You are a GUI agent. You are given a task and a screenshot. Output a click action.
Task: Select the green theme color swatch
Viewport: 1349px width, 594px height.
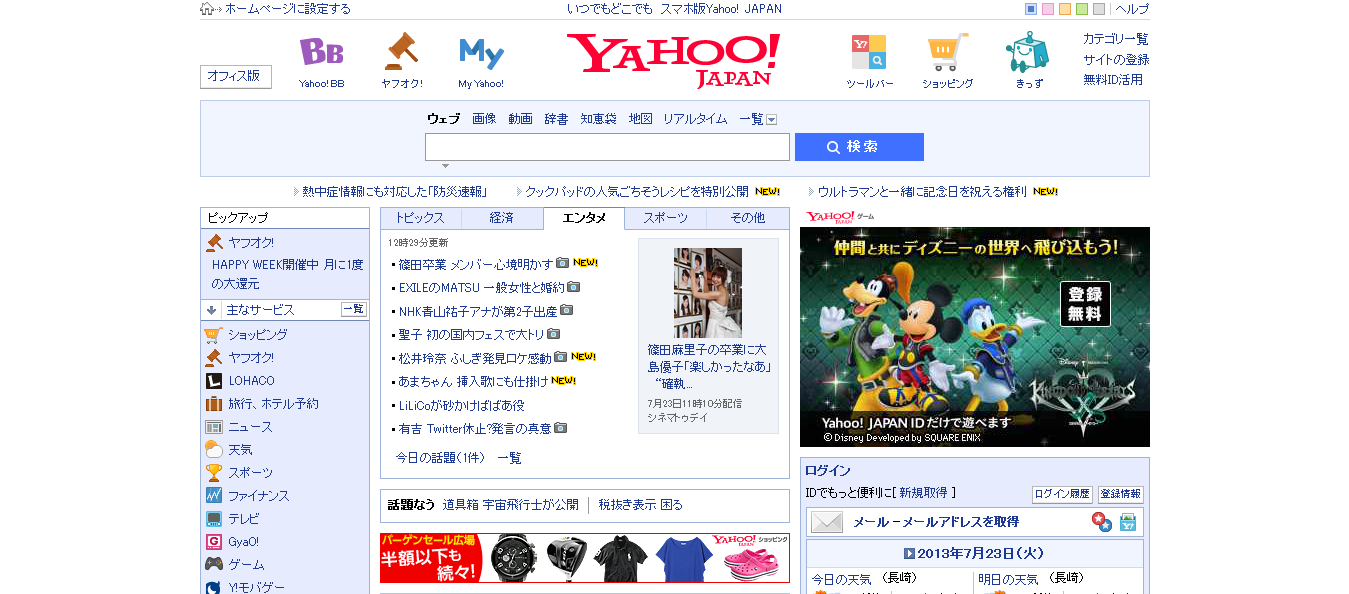[x=1082, y=9]
